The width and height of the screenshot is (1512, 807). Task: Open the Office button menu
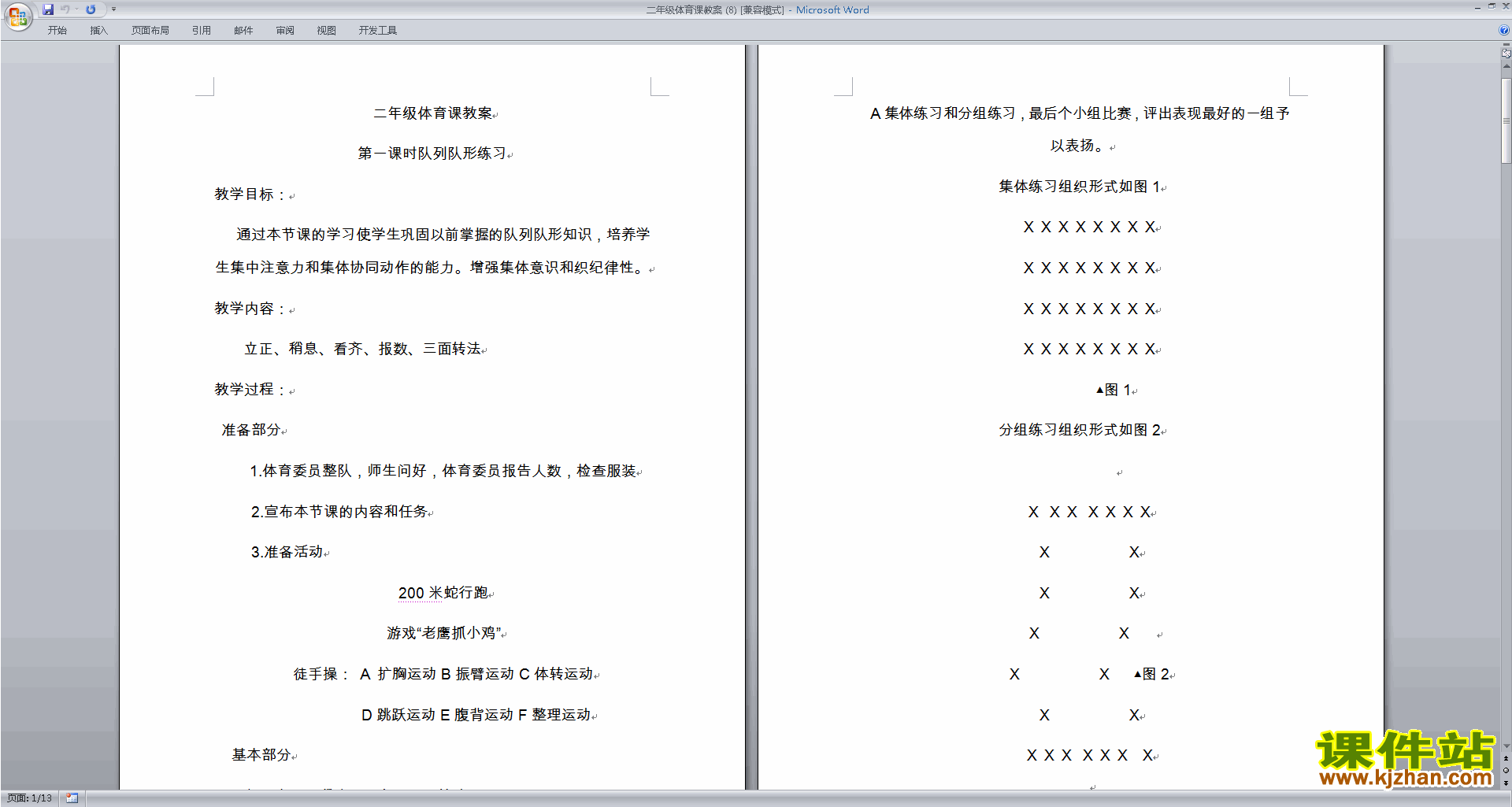17,16
